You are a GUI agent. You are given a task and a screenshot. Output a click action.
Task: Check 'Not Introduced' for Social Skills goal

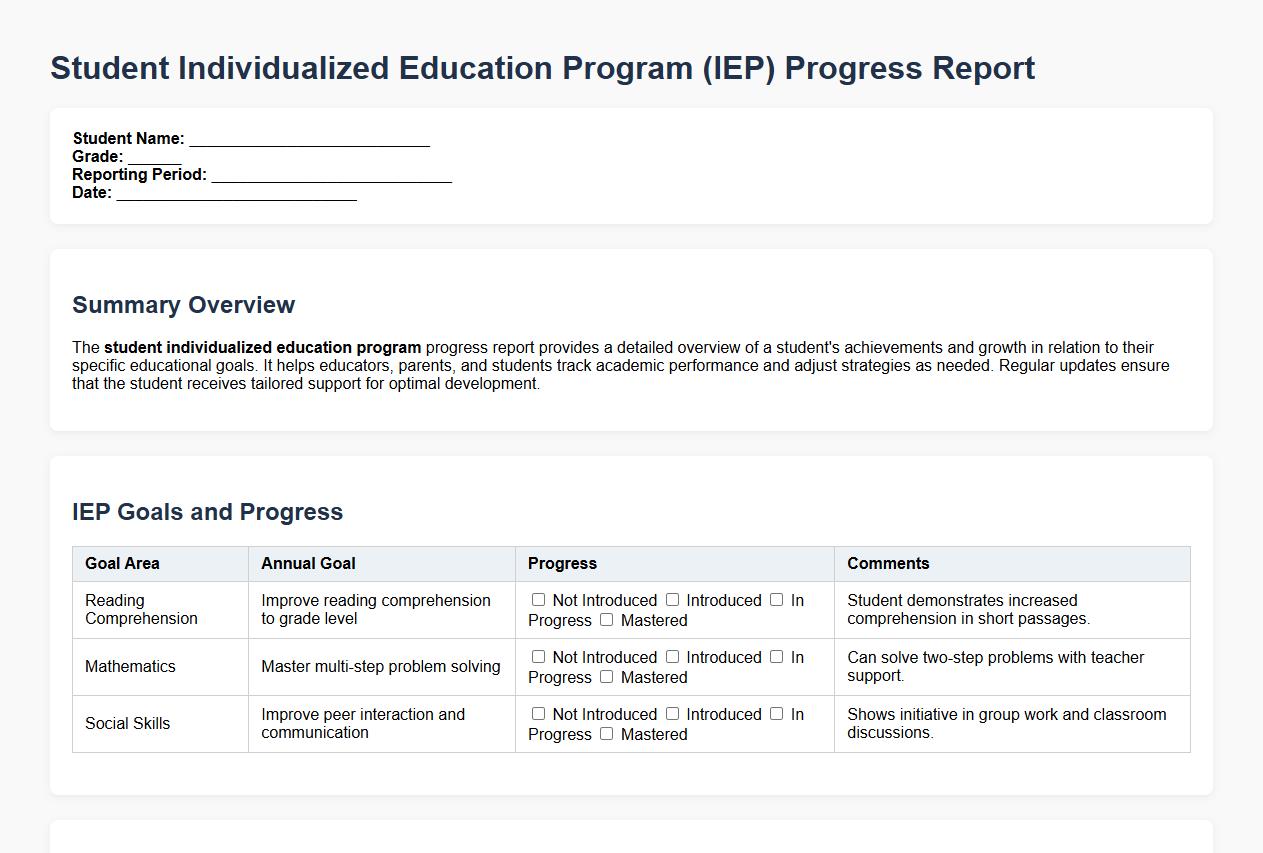pos(538,714)
